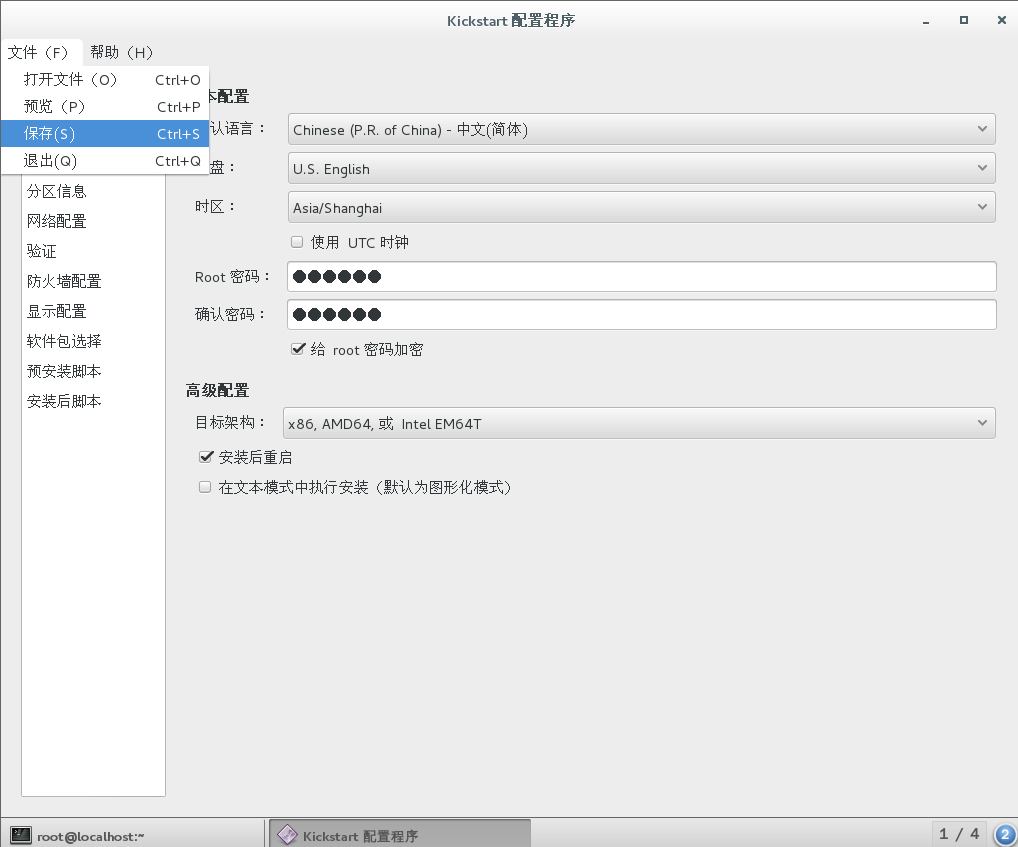Open the 帮助 (H) menu
Viewport: 1018px width, 847px height.
coord(121,52)
